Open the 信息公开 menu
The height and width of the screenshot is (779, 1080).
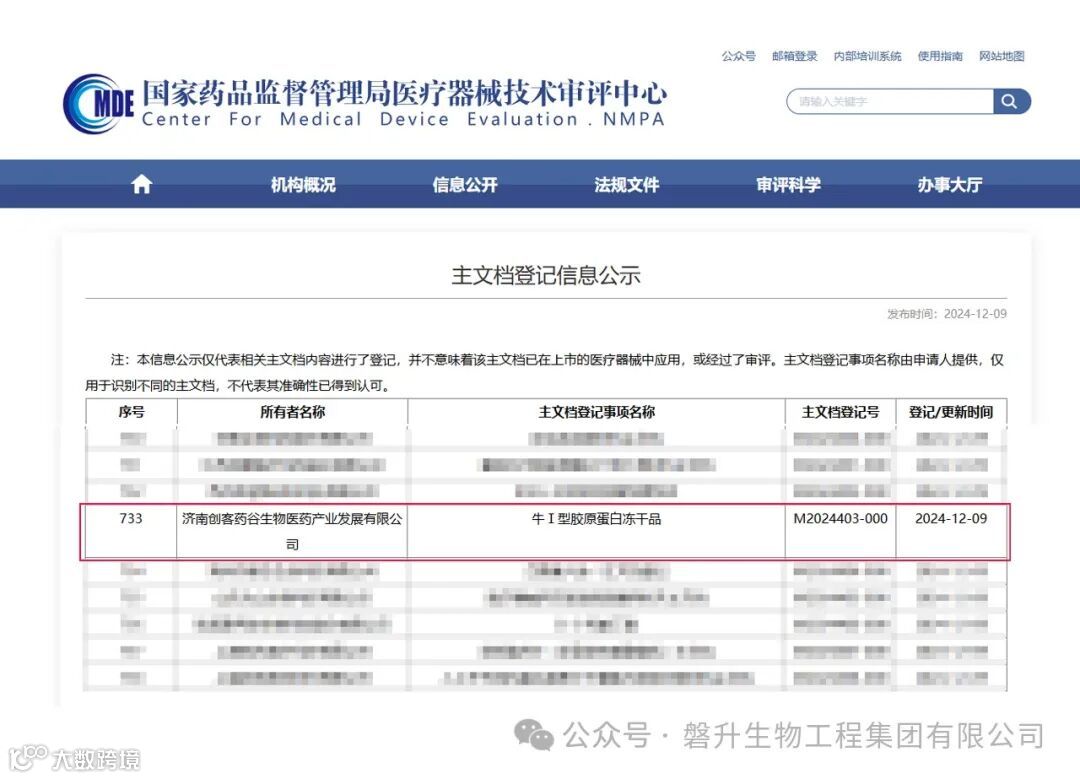pyautogui.click(x=465, y=185)
